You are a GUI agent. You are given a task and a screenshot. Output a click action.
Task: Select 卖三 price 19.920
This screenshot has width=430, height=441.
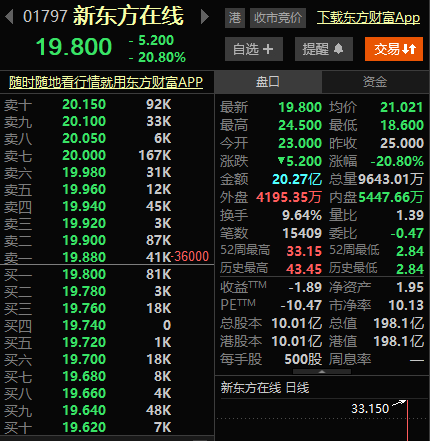(x=84, y=223)
